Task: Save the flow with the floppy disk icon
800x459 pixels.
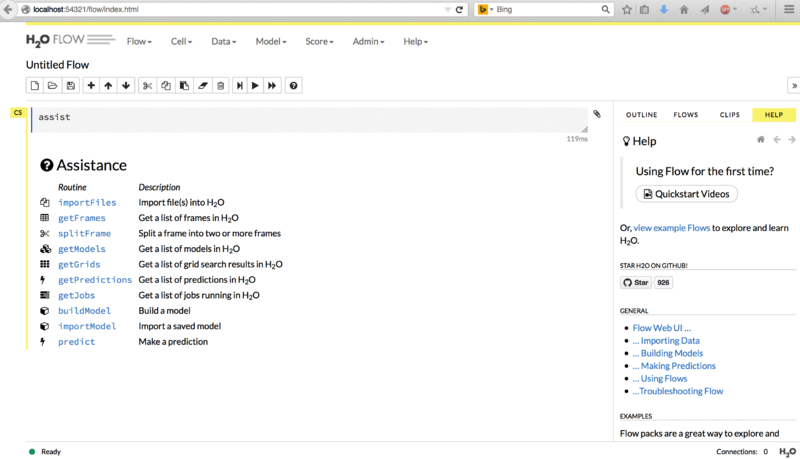Action: click(70, 86)
